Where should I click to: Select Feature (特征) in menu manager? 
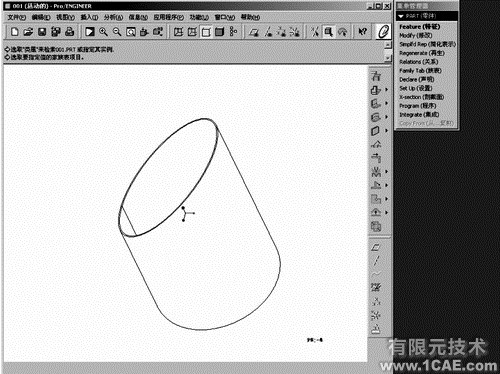coord(420,27)
